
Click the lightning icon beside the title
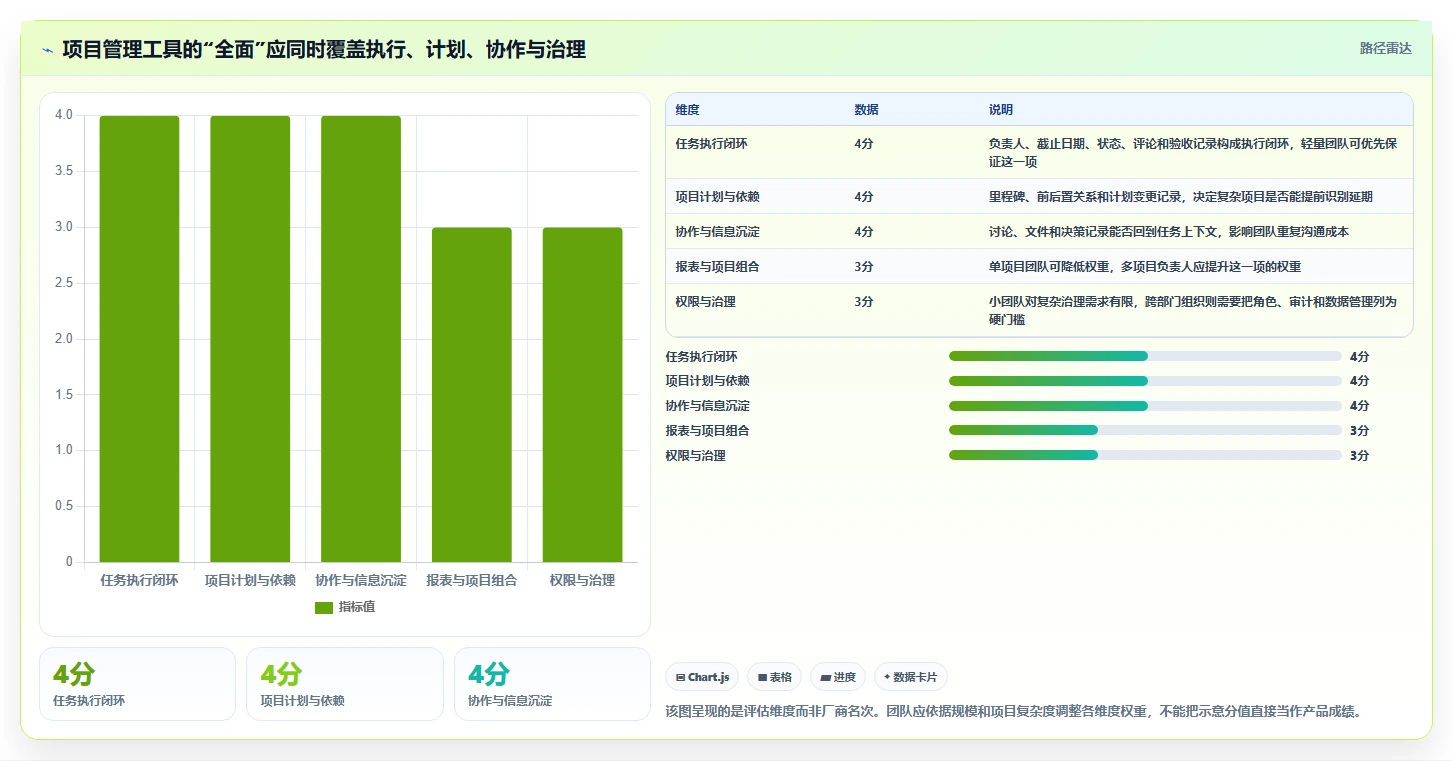point(48,50)
